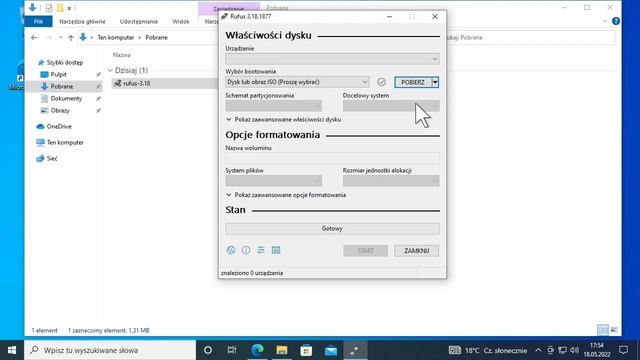Open boot selection dropdown Dysk lub obraz ISO
The image size is (640, 360).
pyautogui.click(x=297, y=82)
